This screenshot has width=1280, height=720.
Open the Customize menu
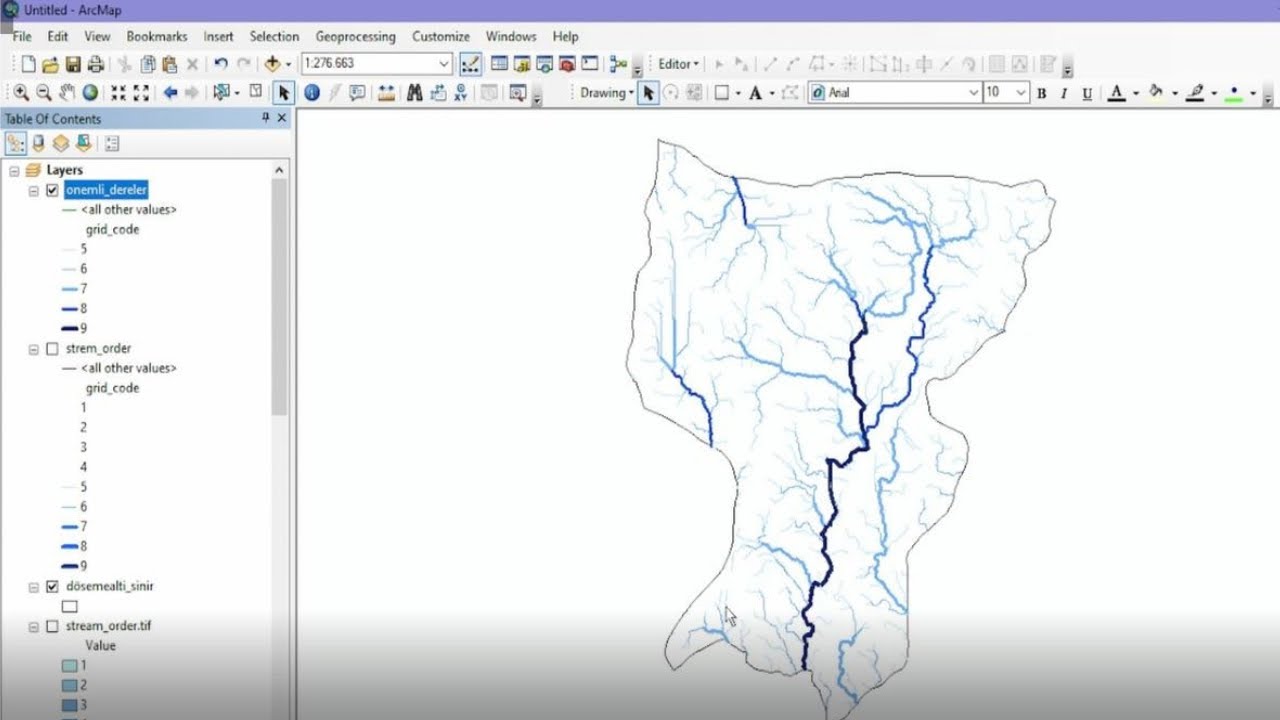[x=441, y=37]
